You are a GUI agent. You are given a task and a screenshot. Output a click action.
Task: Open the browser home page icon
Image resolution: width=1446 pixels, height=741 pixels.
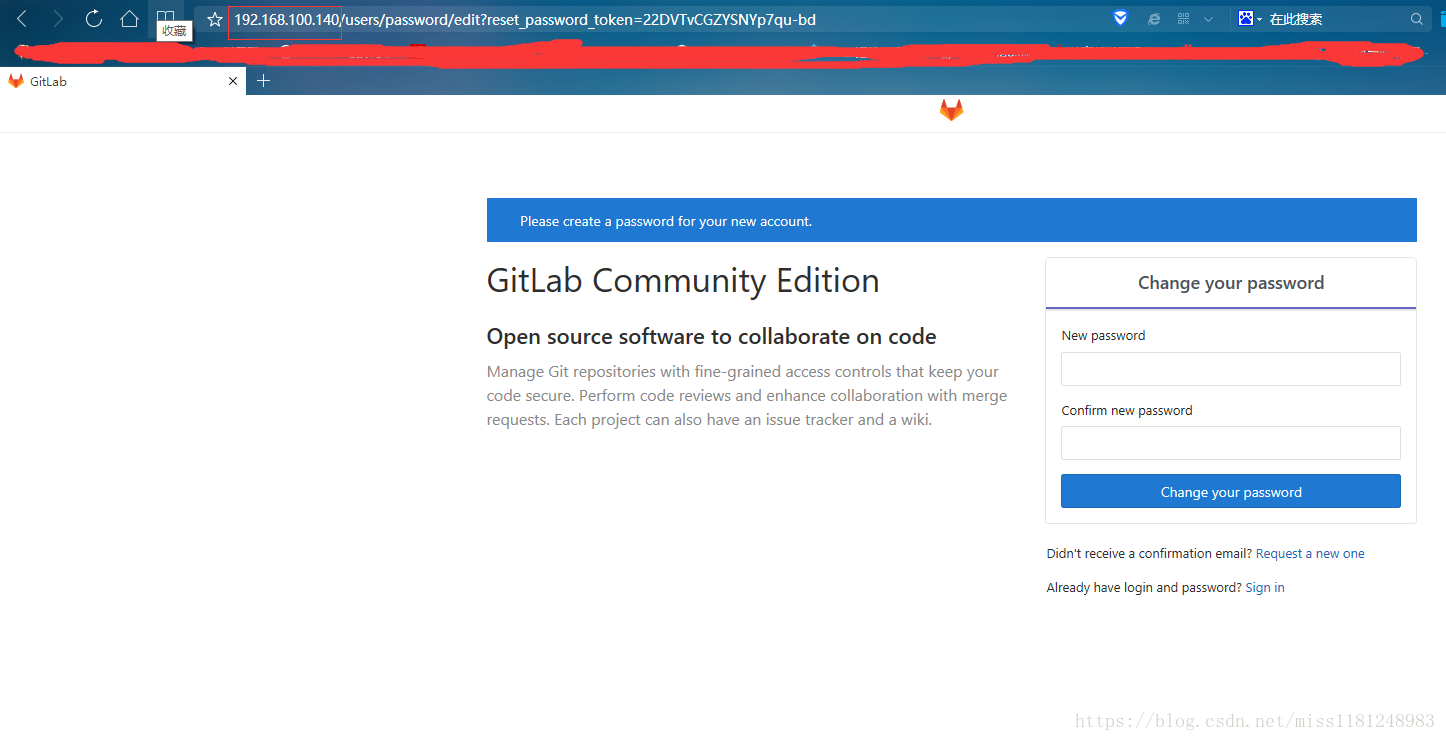[129, 19]
